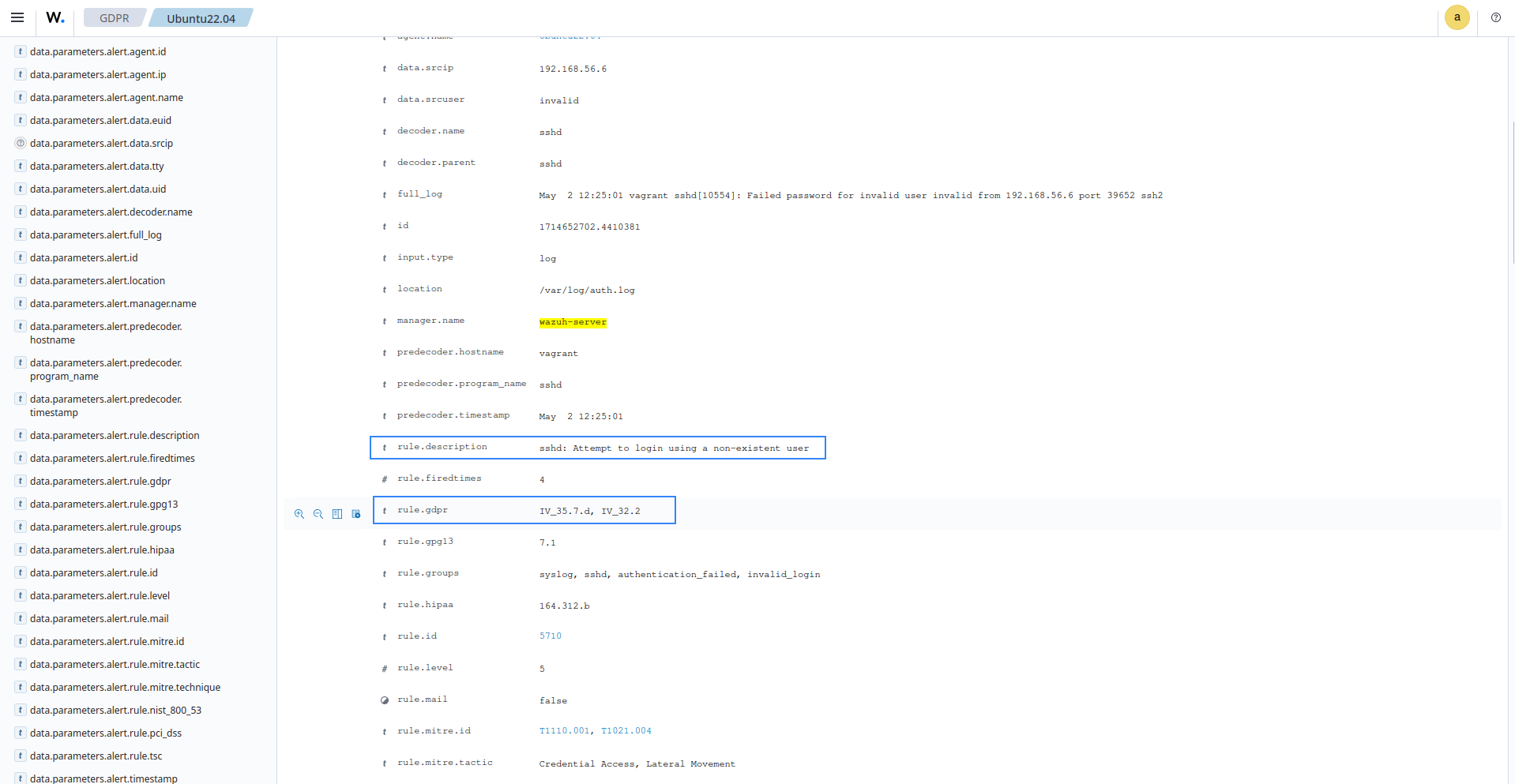Toggle rule.gdpr column in table
The width and height of the screenshot is (1515, 784).
click(x=337, y=514)
